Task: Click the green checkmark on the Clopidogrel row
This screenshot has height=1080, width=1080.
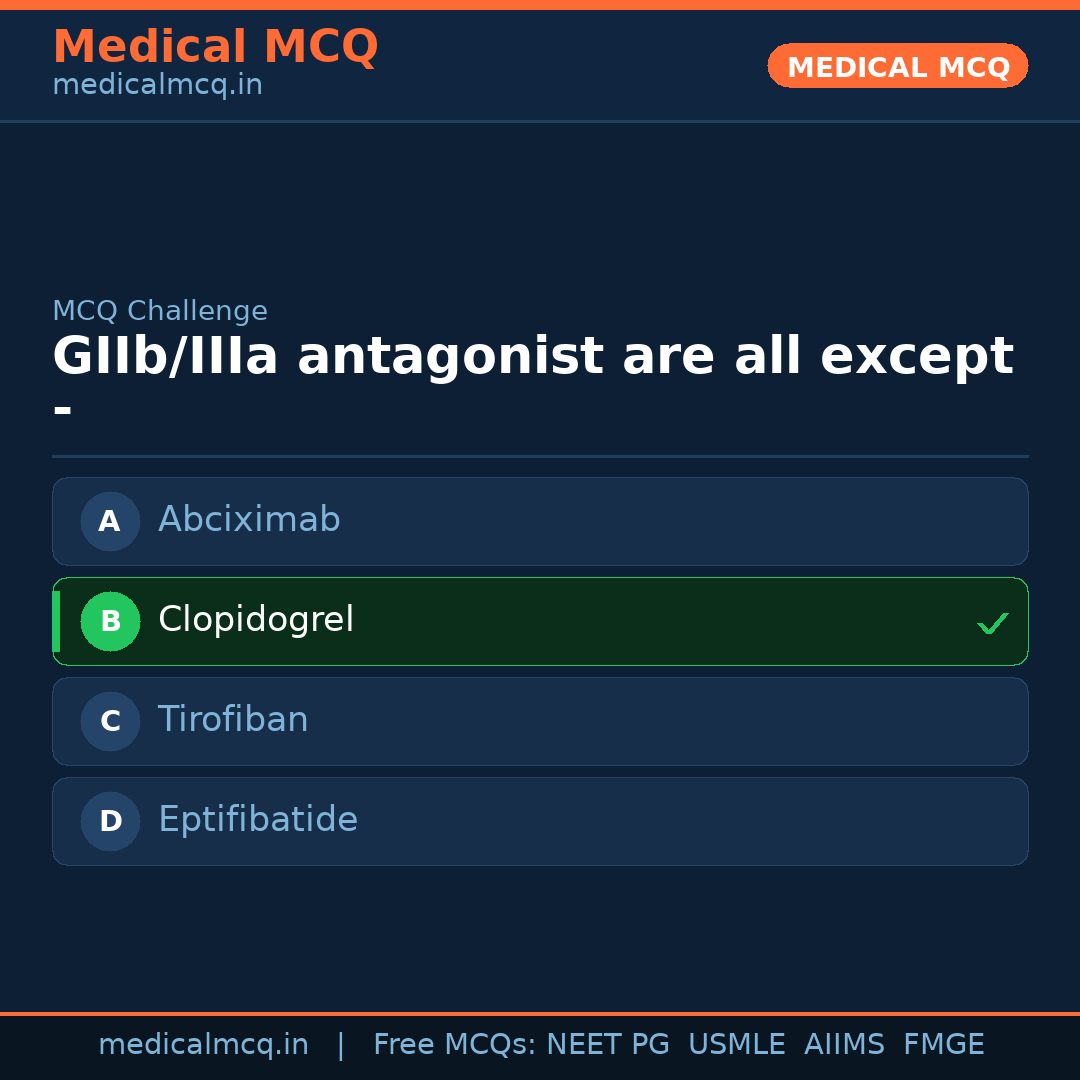Action: coord(992,623)
